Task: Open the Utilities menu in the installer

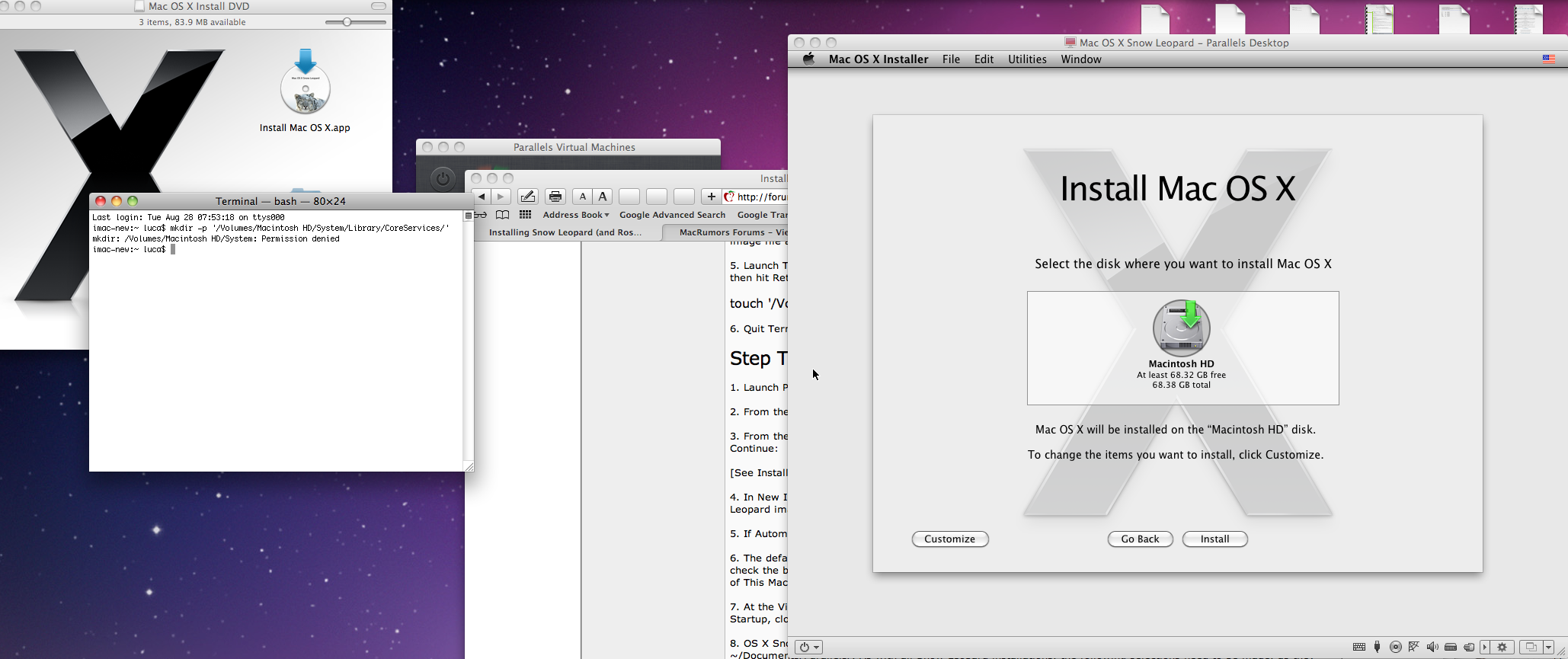Action: click(1027, 59)
